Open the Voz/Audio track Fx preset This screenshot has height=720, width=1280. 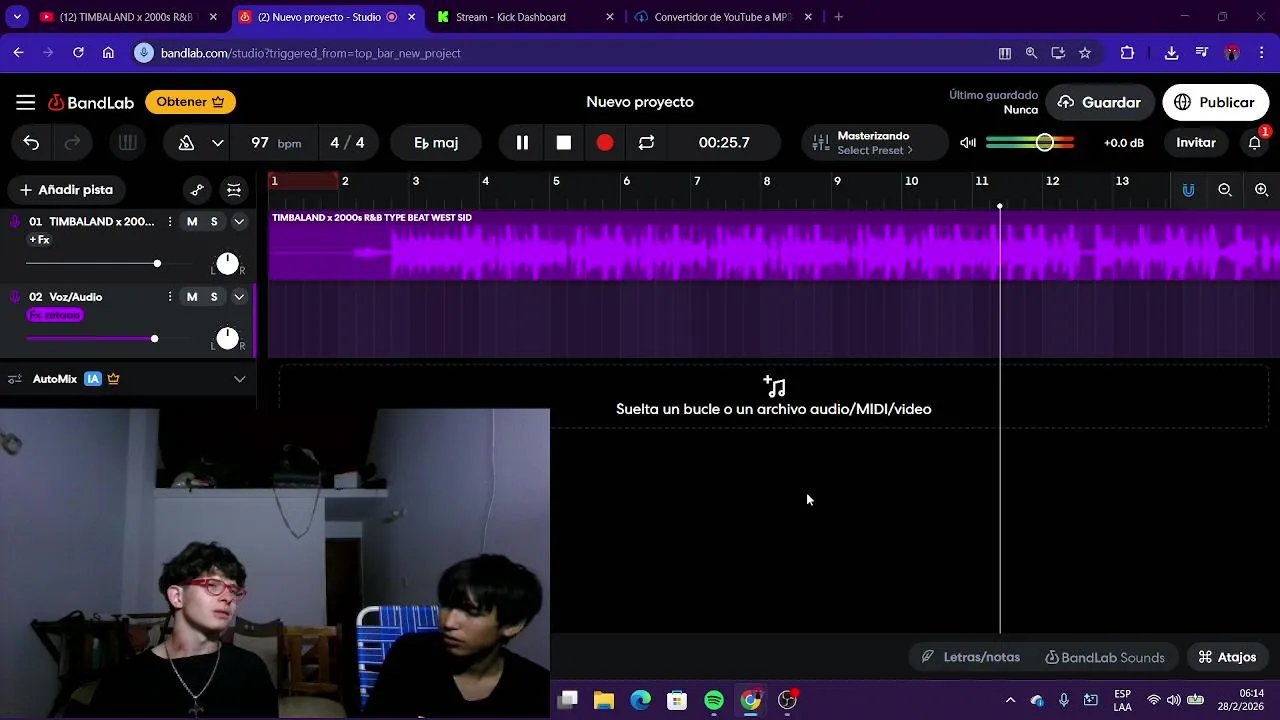pos(55,315)
